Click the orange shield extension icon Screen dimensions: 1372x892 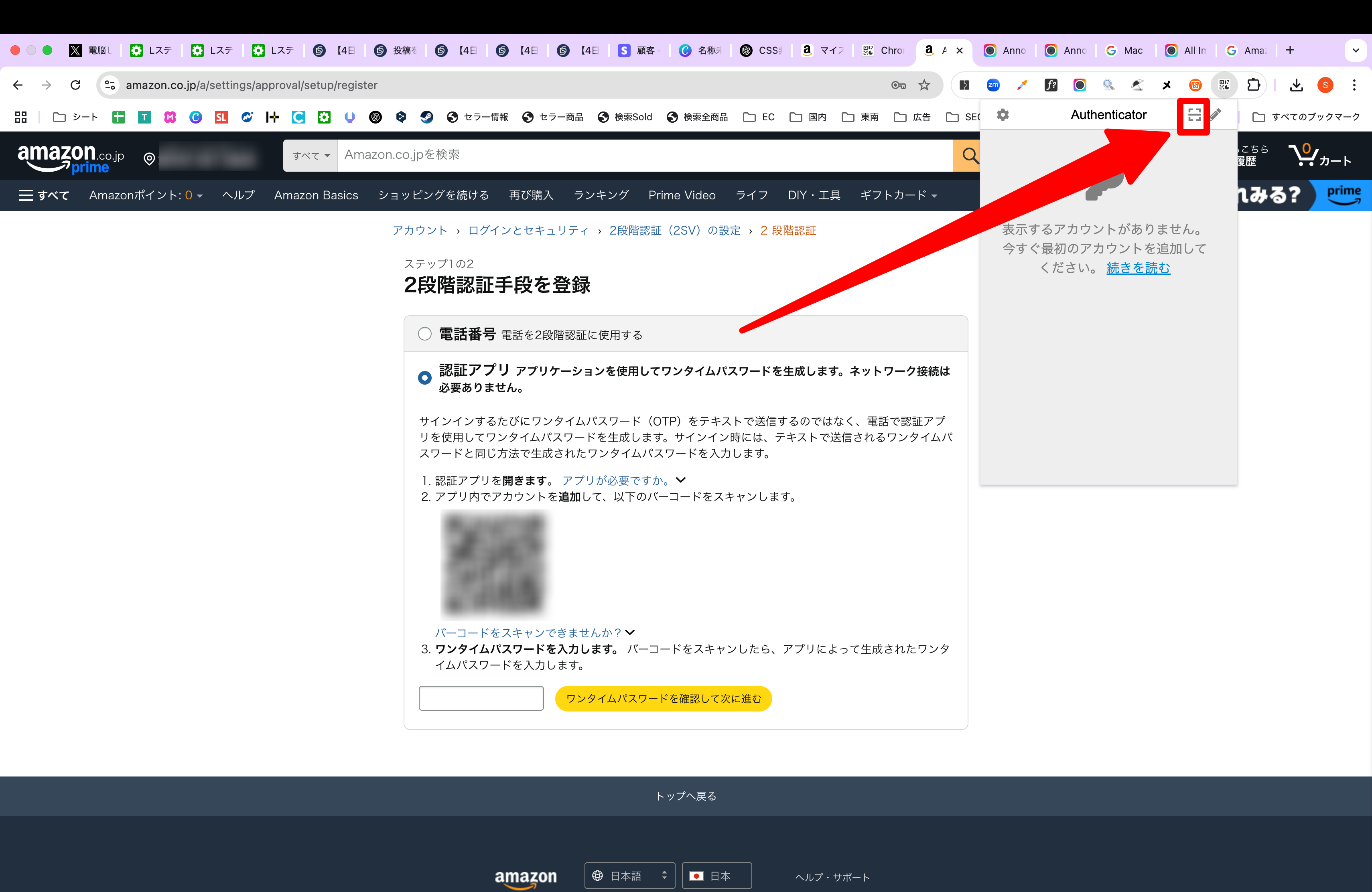click(x=1195, y=85)
